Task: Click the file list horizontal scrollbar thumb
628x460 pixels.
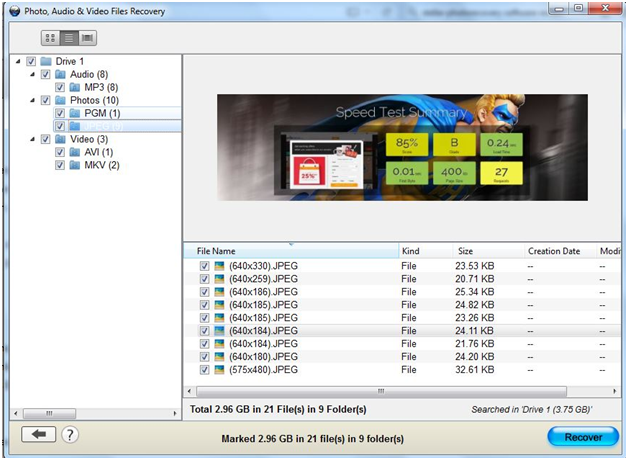Action: tap(381, 391)
